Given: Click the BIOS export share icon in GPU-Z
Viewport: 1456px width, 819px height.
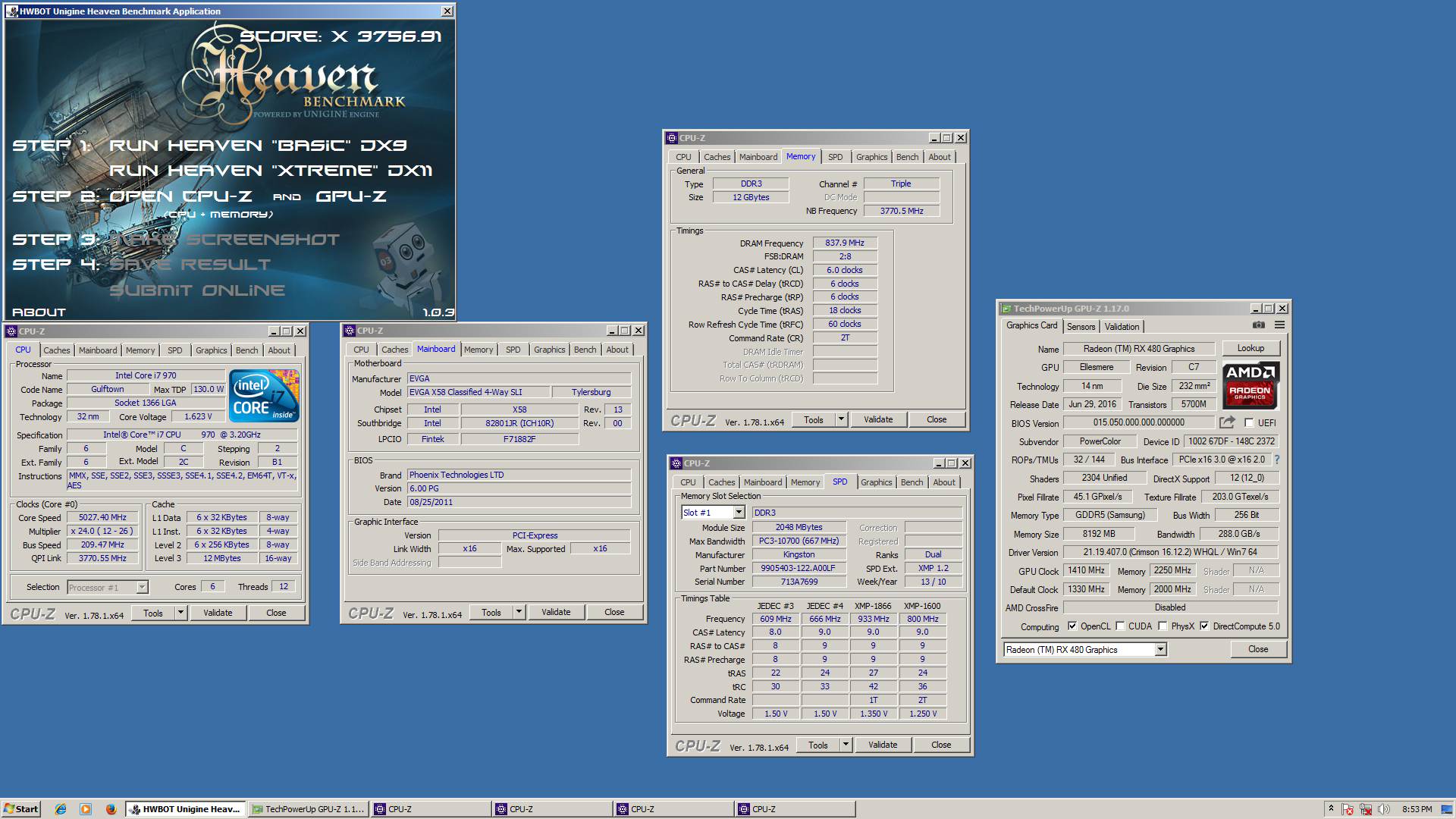Looking at the screenshot, I should (1227, 422).
